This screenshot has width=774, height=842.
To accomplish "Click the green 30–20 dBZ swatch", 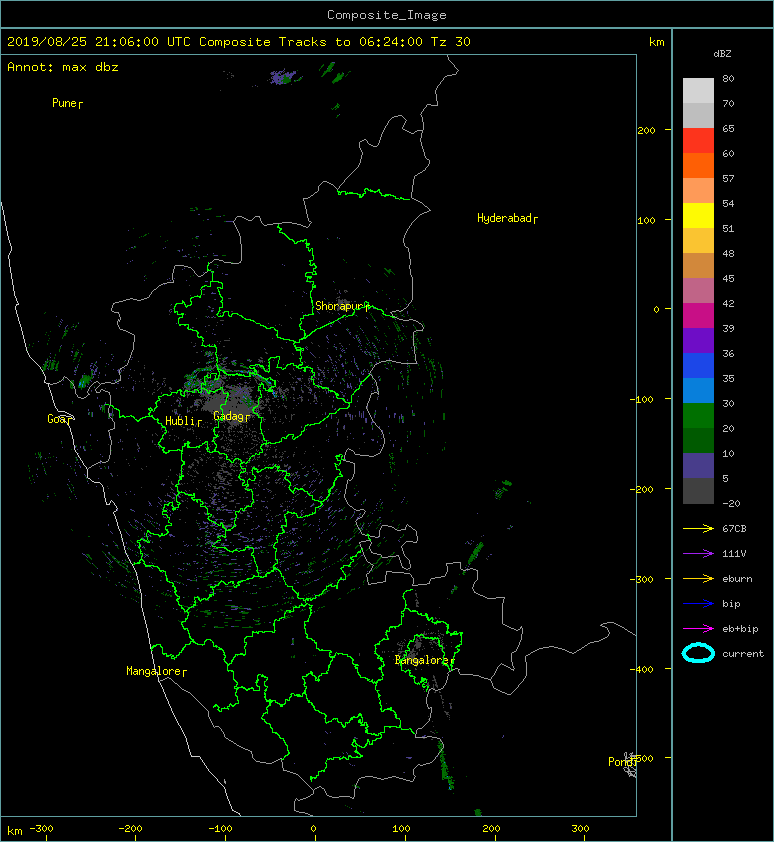I will (x=698, y=416).
